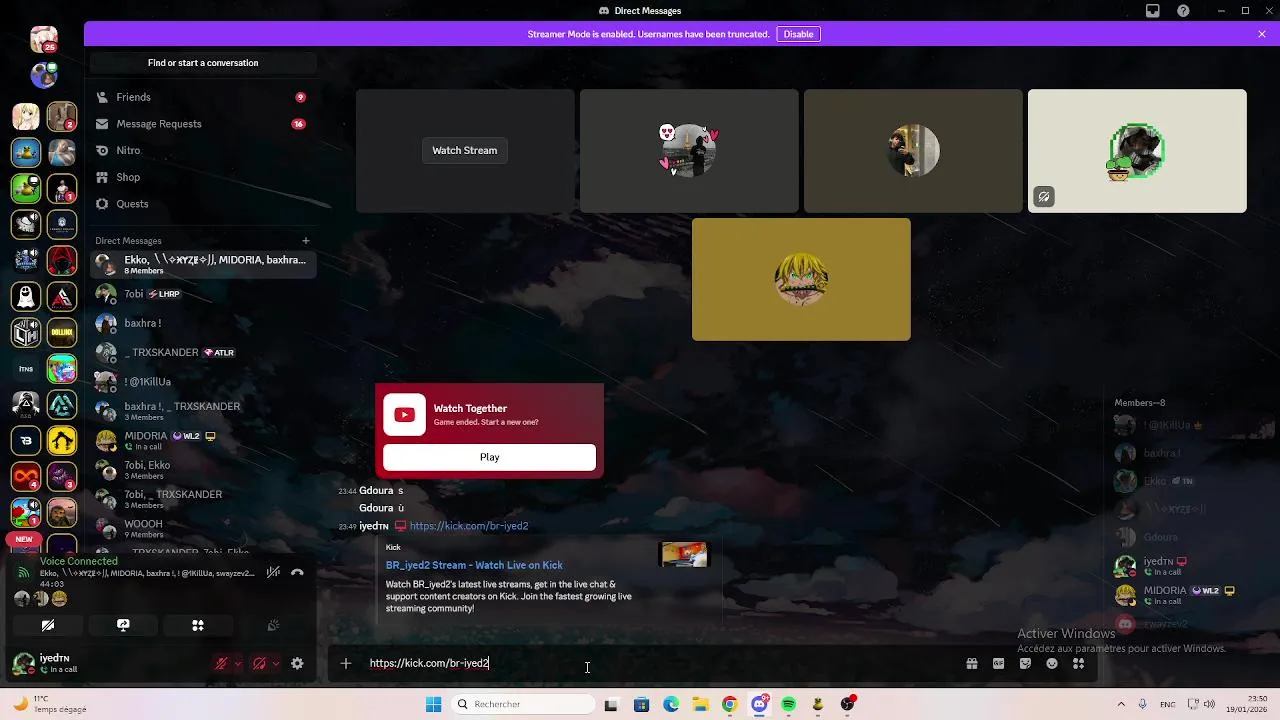Viewport: 1280px width, 720px height.
Task: Open User Settings gear
Action: pos(297,663)
